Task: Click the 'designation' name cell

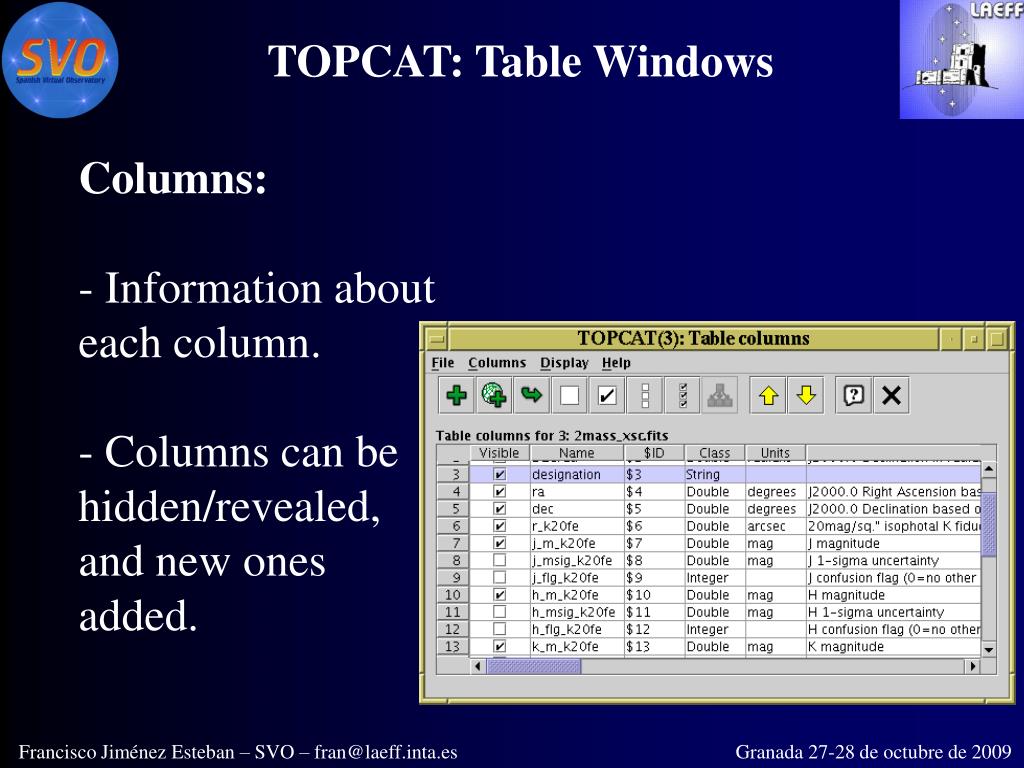Action: click(577, 475)
